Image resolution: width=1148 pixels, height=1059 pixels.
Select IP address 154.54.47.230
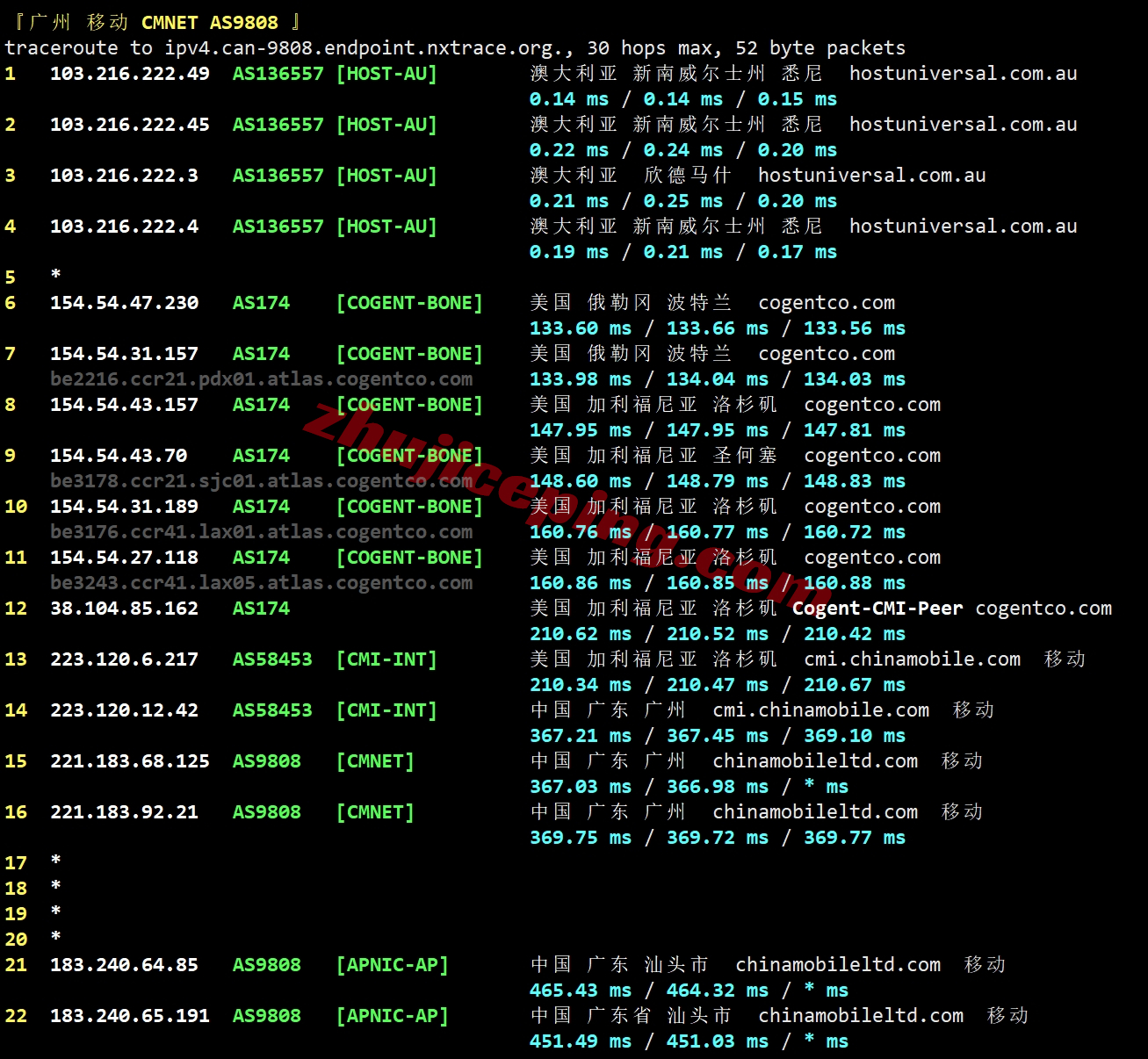(124, 303)
